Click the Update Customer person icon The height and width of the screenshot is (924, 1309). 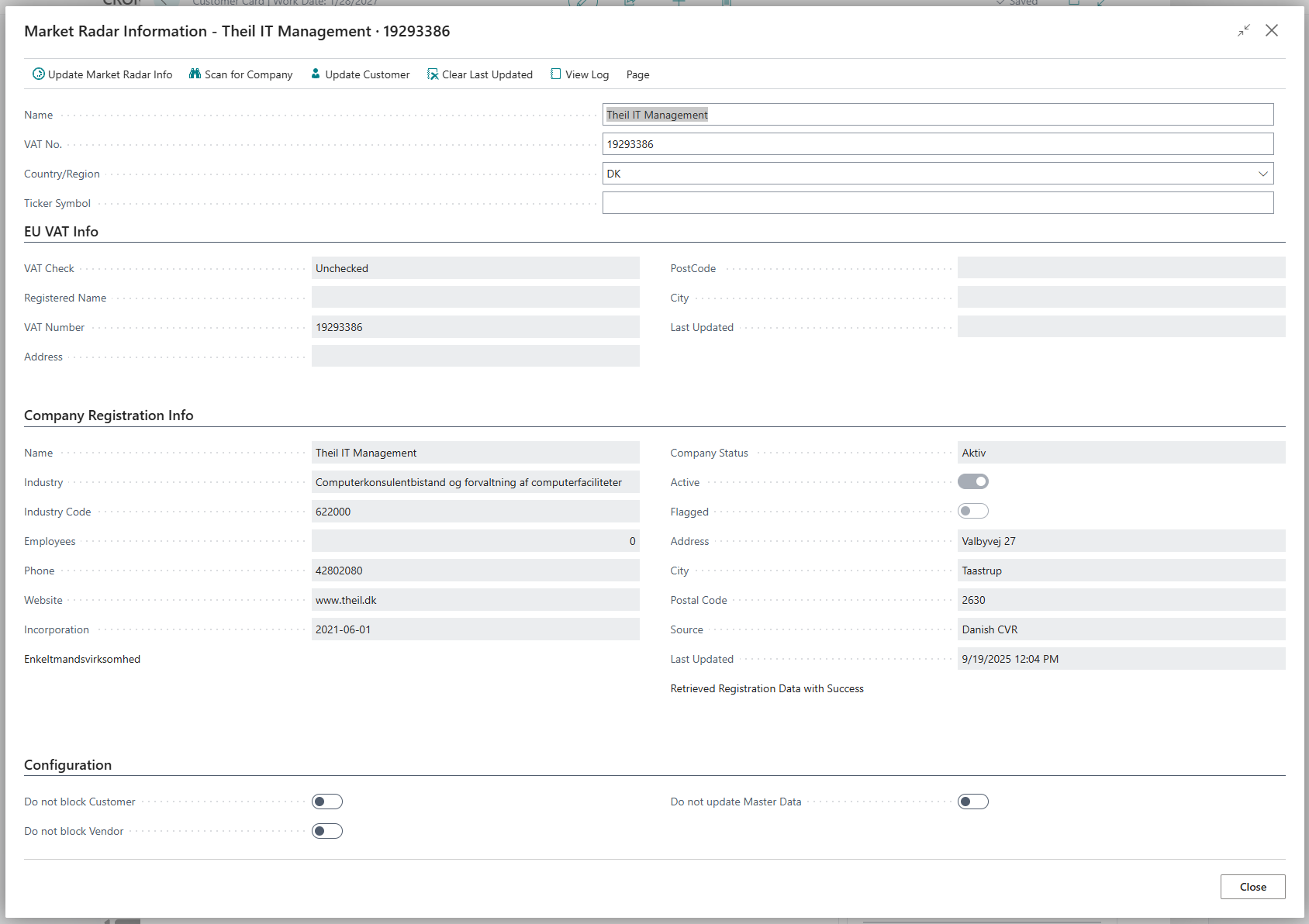(x=316, y=74)
